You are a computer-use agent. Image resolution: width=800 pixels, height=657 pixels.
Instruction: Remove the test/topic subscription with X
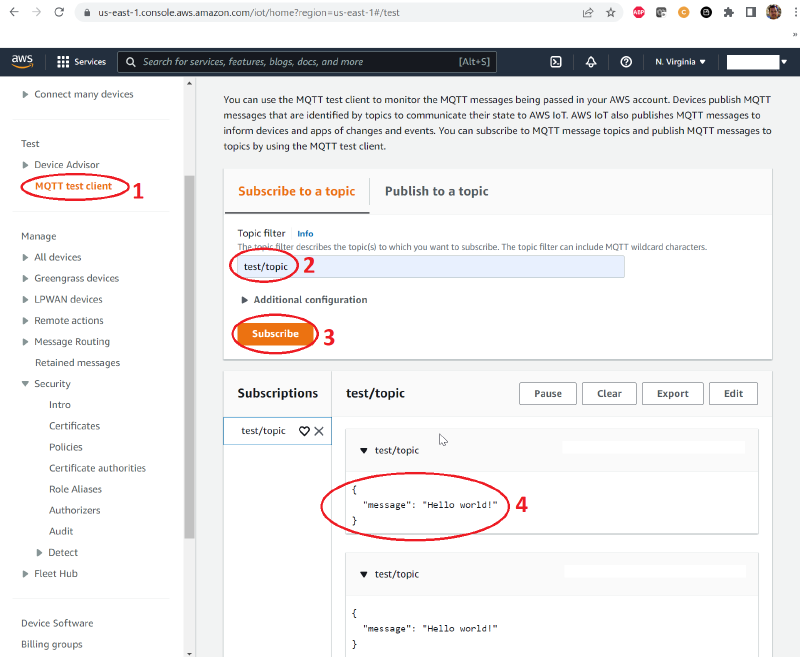click(x=319, y=430)
